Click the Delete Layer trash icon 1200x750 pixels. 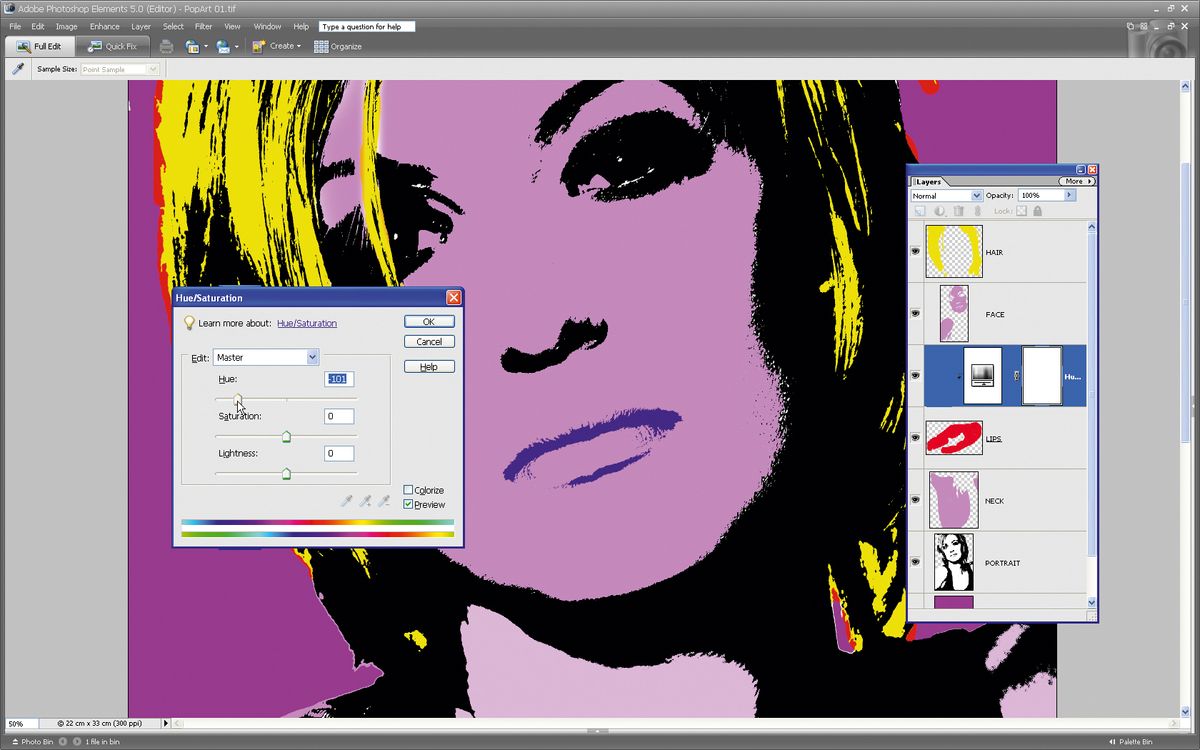960,211
